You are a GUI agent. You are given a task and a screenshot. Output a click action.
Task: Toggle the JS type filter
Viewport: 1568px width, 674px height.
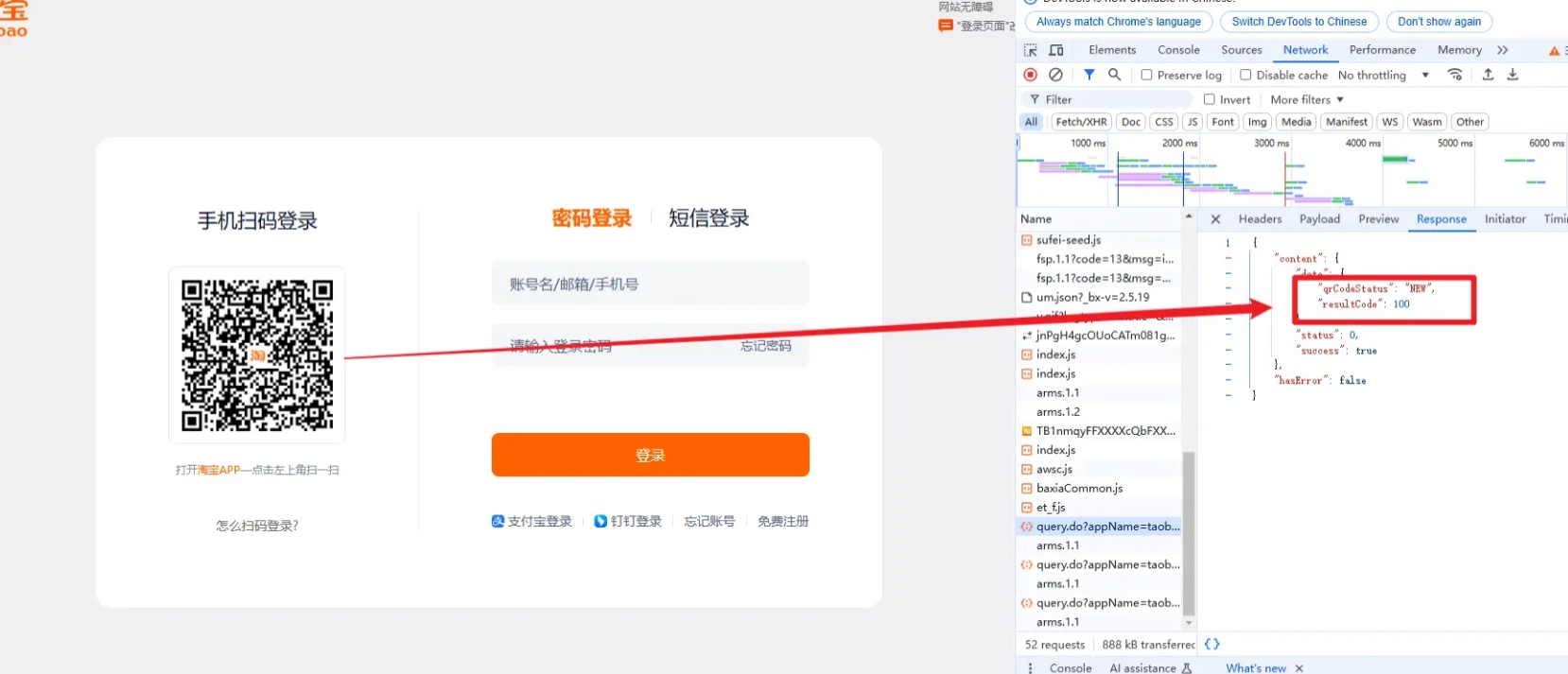coord(1193,122)
